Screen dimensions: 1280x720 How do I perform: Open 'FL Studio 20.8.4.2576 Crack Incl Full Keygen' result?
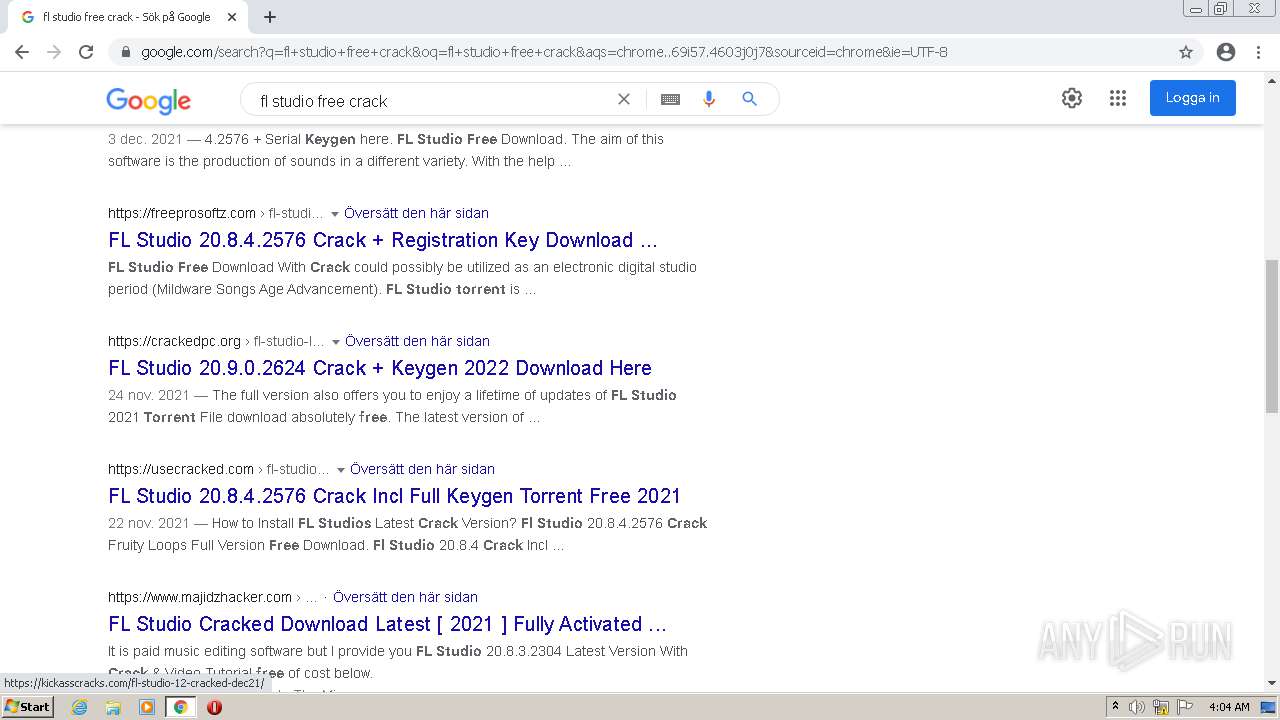point(394,496)
